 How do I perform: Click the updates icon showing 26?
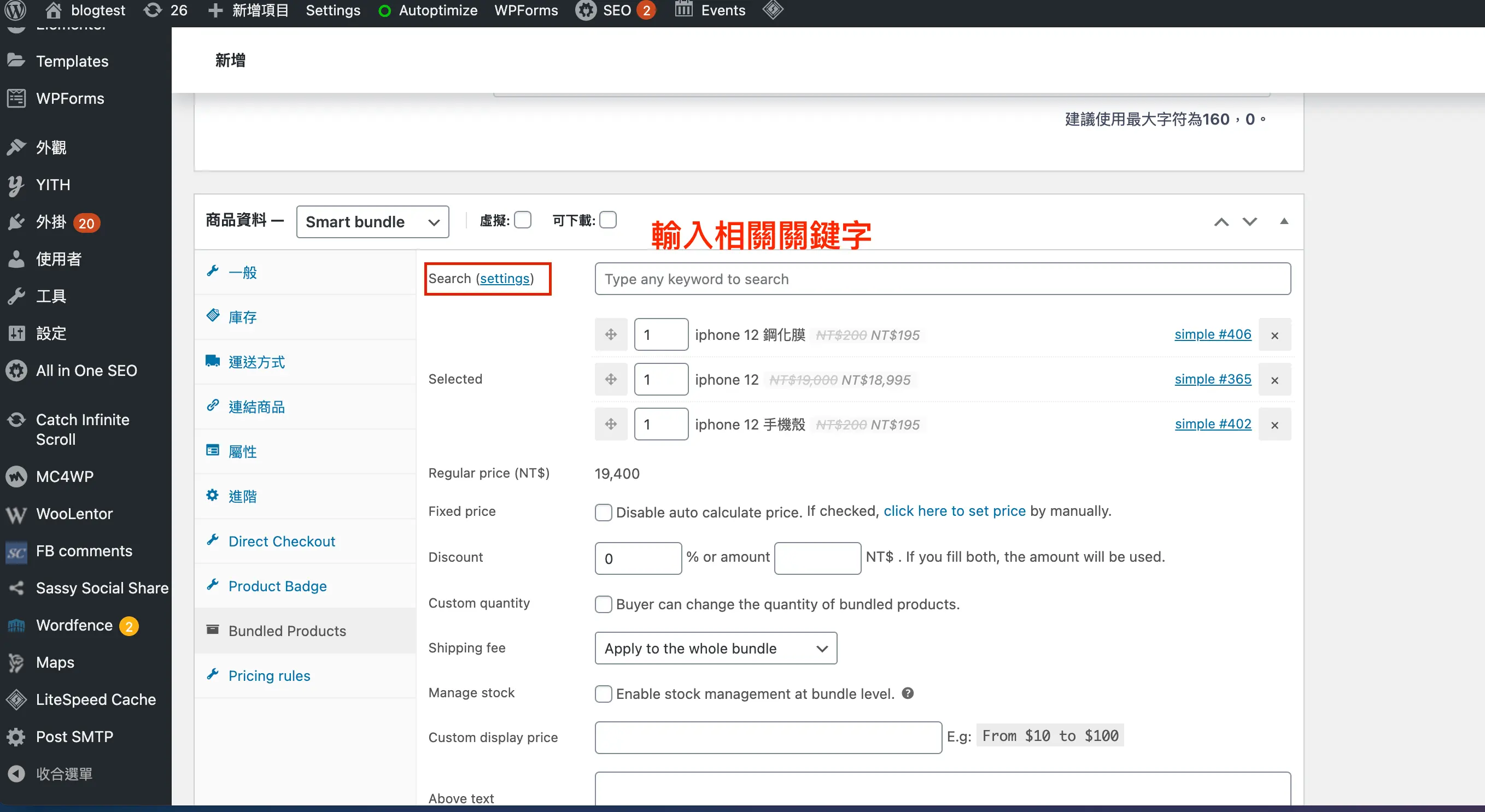(x=153, y=10)
